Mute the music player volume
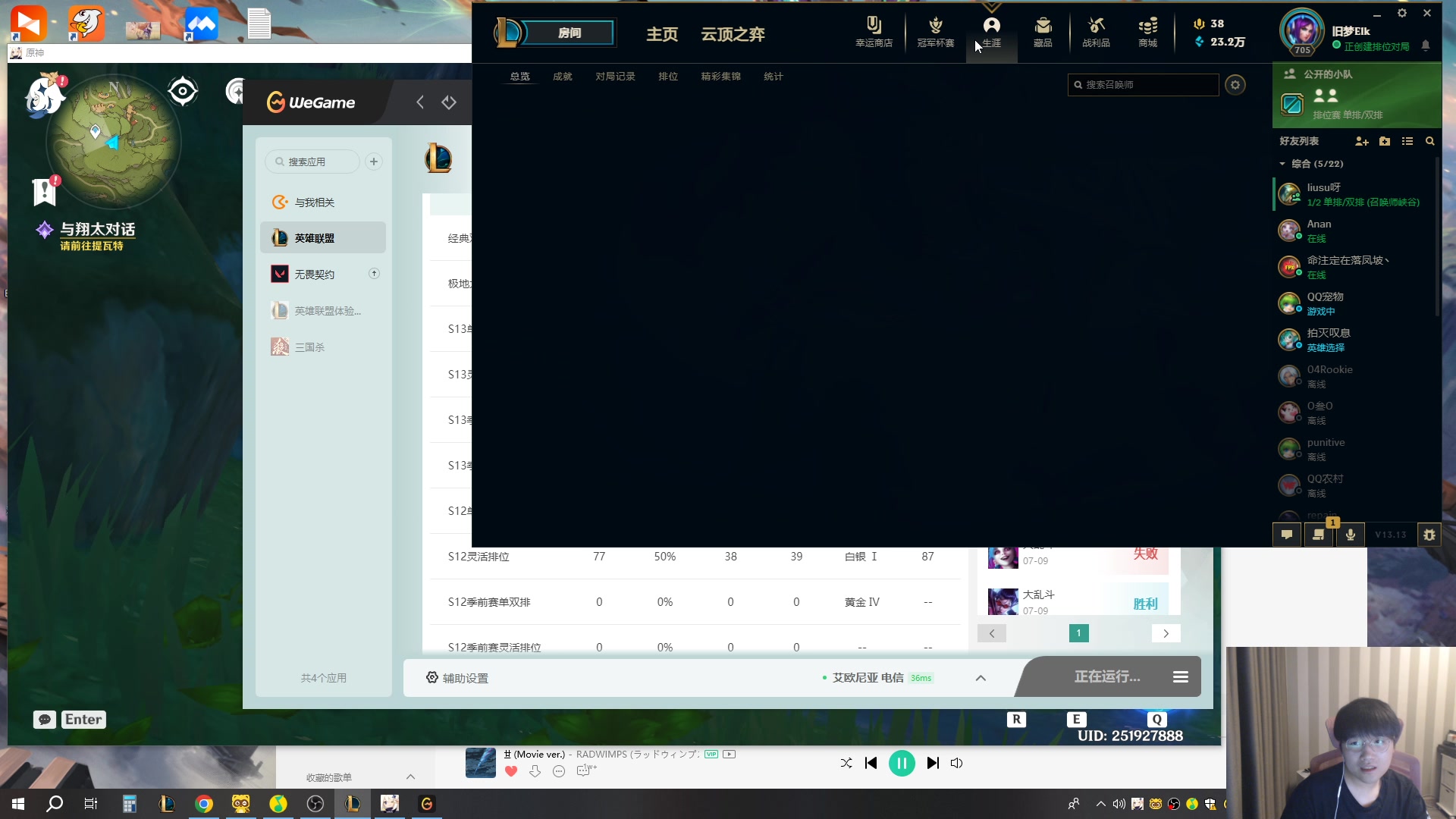The height and width of the screenshot is (819, 1456). (956, 763)
